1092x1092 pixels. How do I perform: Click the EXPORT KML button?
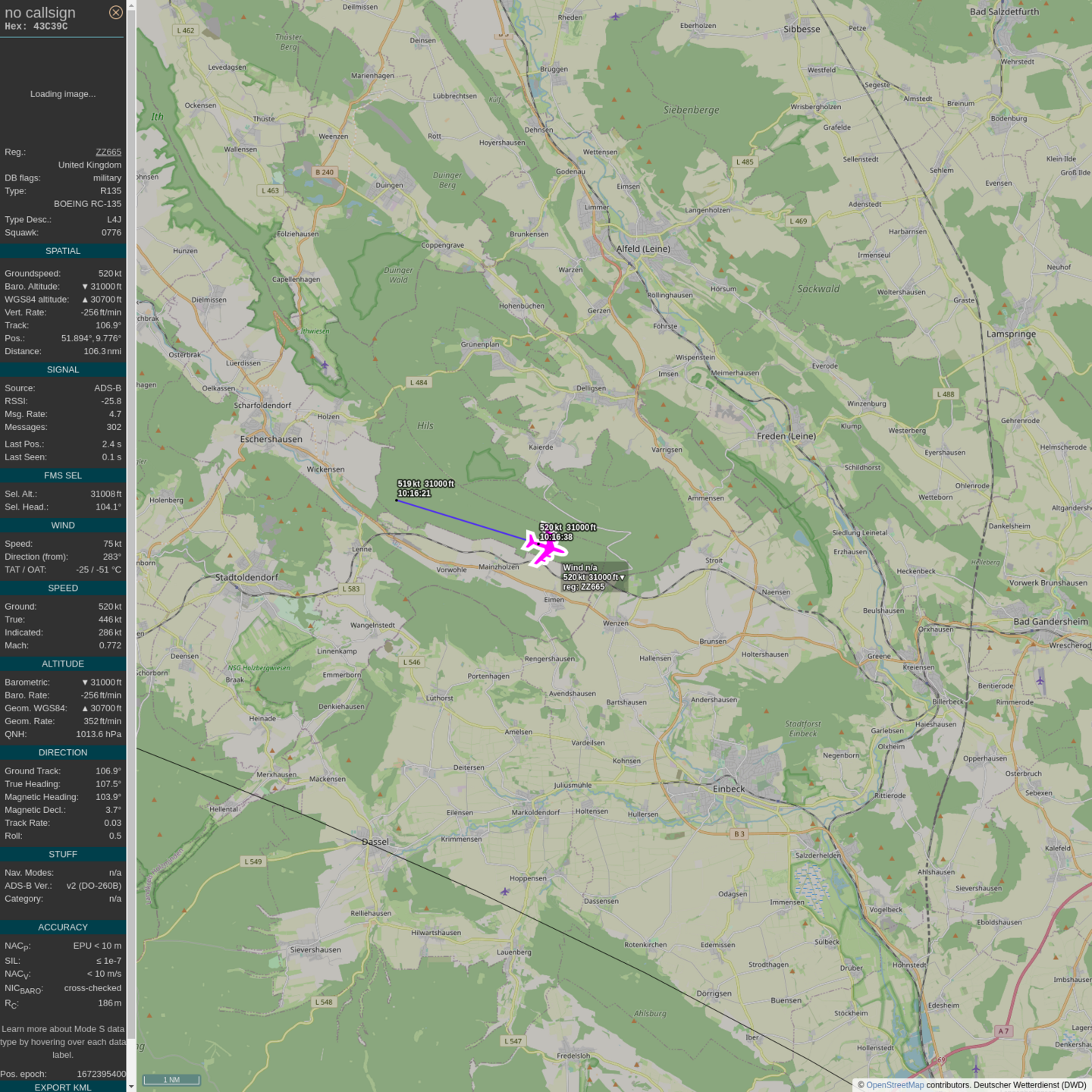click(63, 1087)
